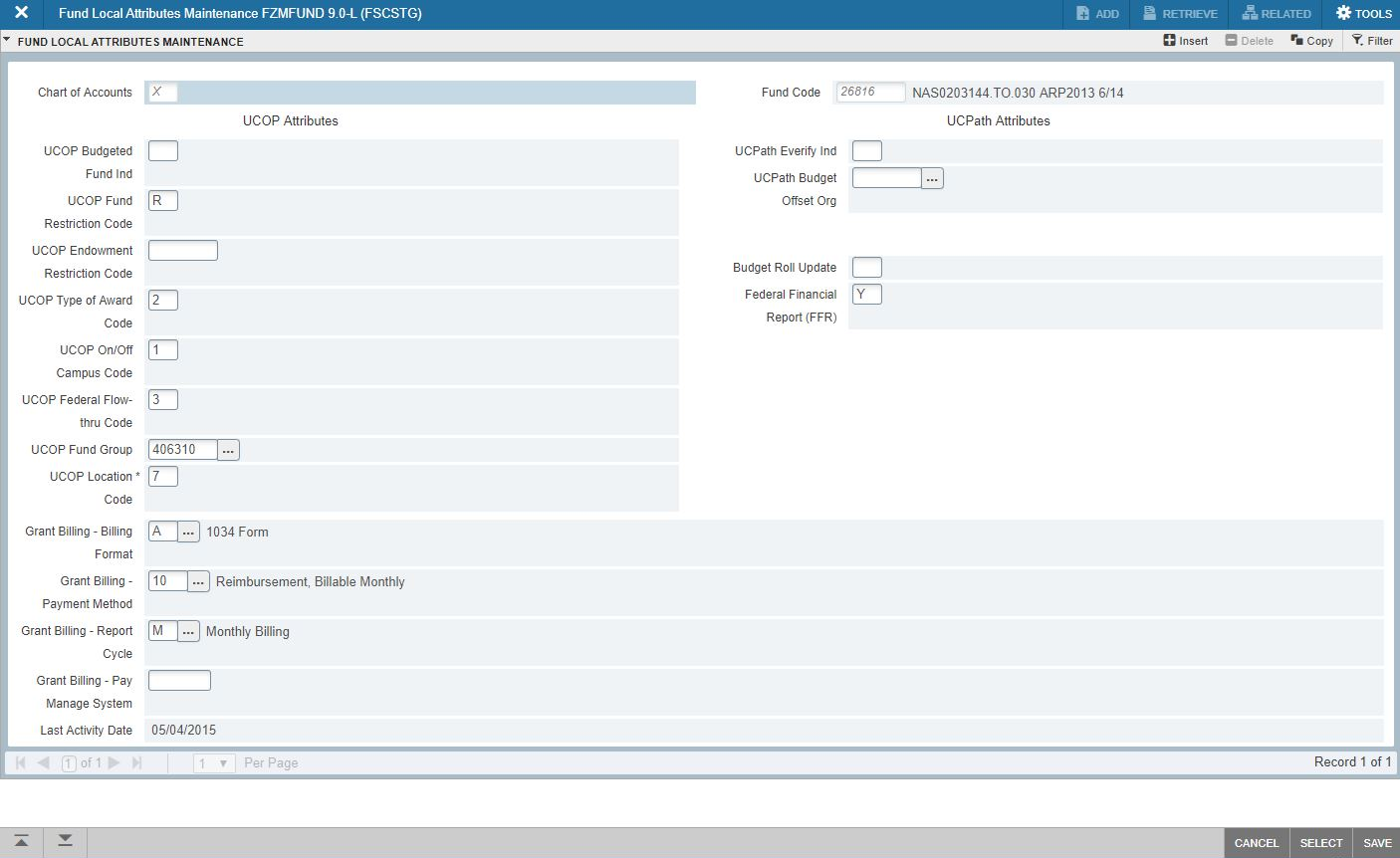Open the Grant Billing Report Cycle lookup

[x=188, y=630]
